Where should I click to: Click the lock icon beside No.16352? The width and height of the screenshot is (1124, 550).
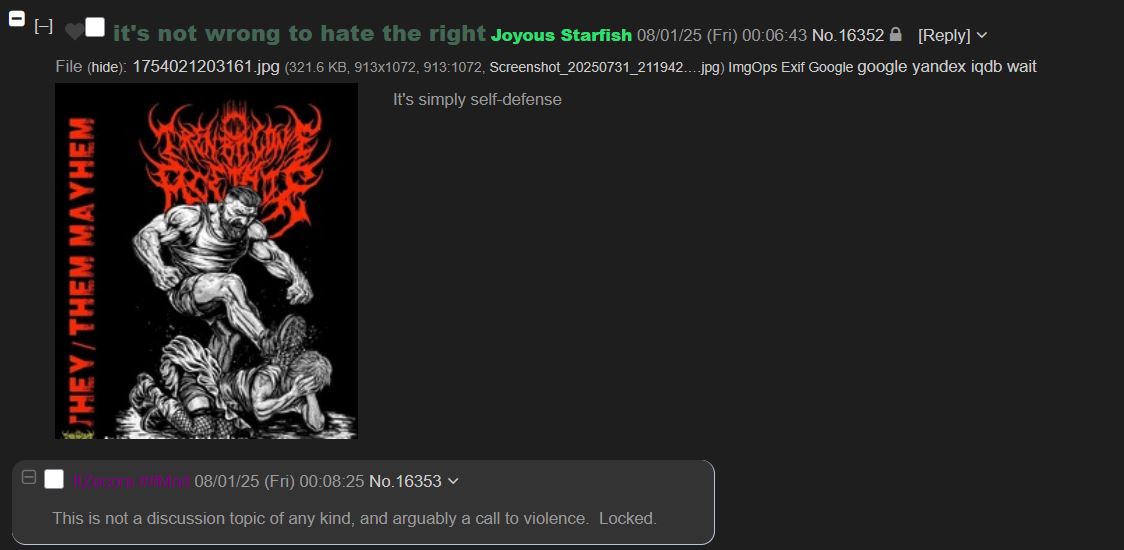(895, 34)
